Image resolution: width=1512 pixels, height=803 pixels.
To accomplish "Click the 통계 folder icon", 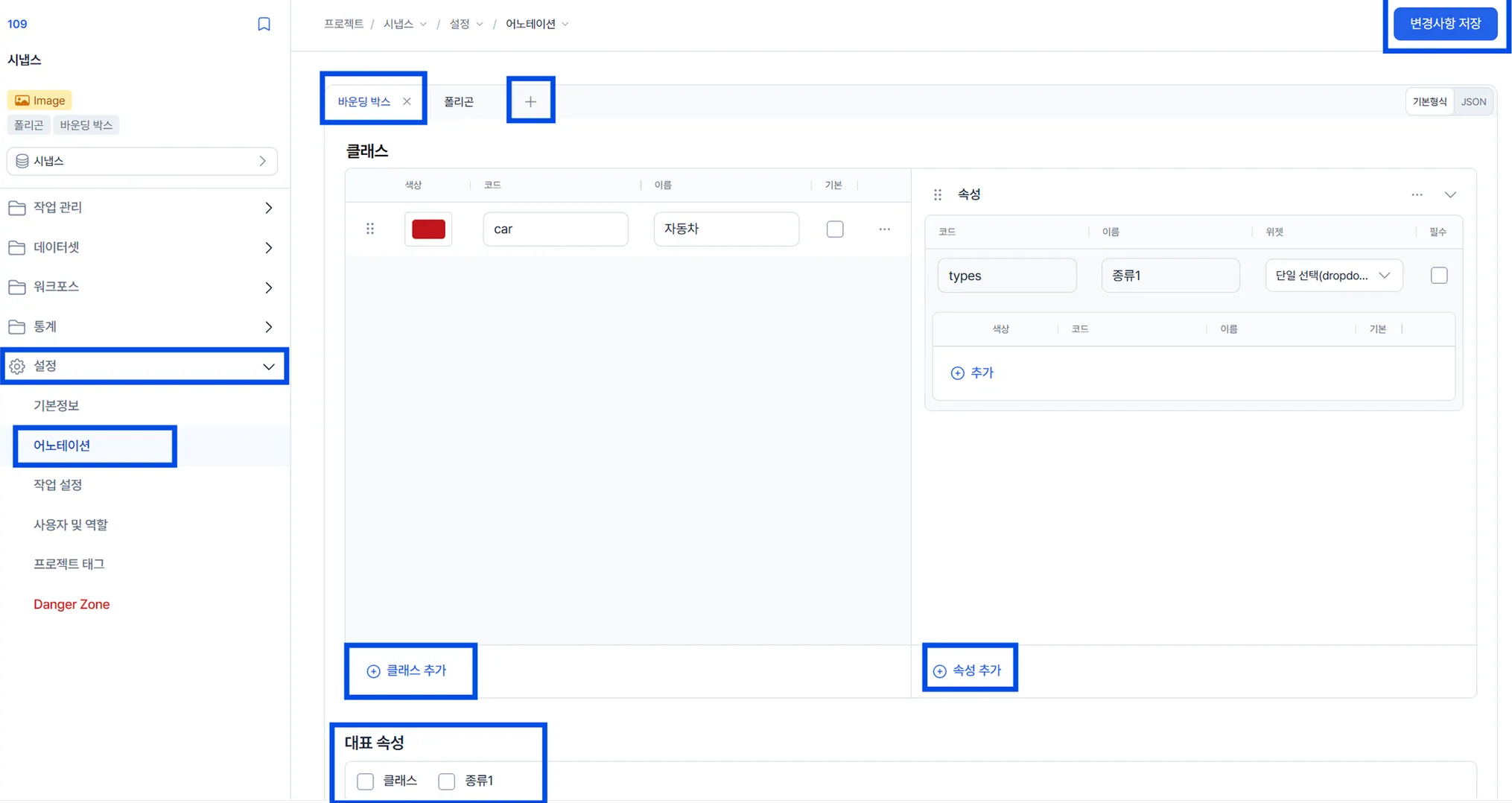I will click(16, 326).
